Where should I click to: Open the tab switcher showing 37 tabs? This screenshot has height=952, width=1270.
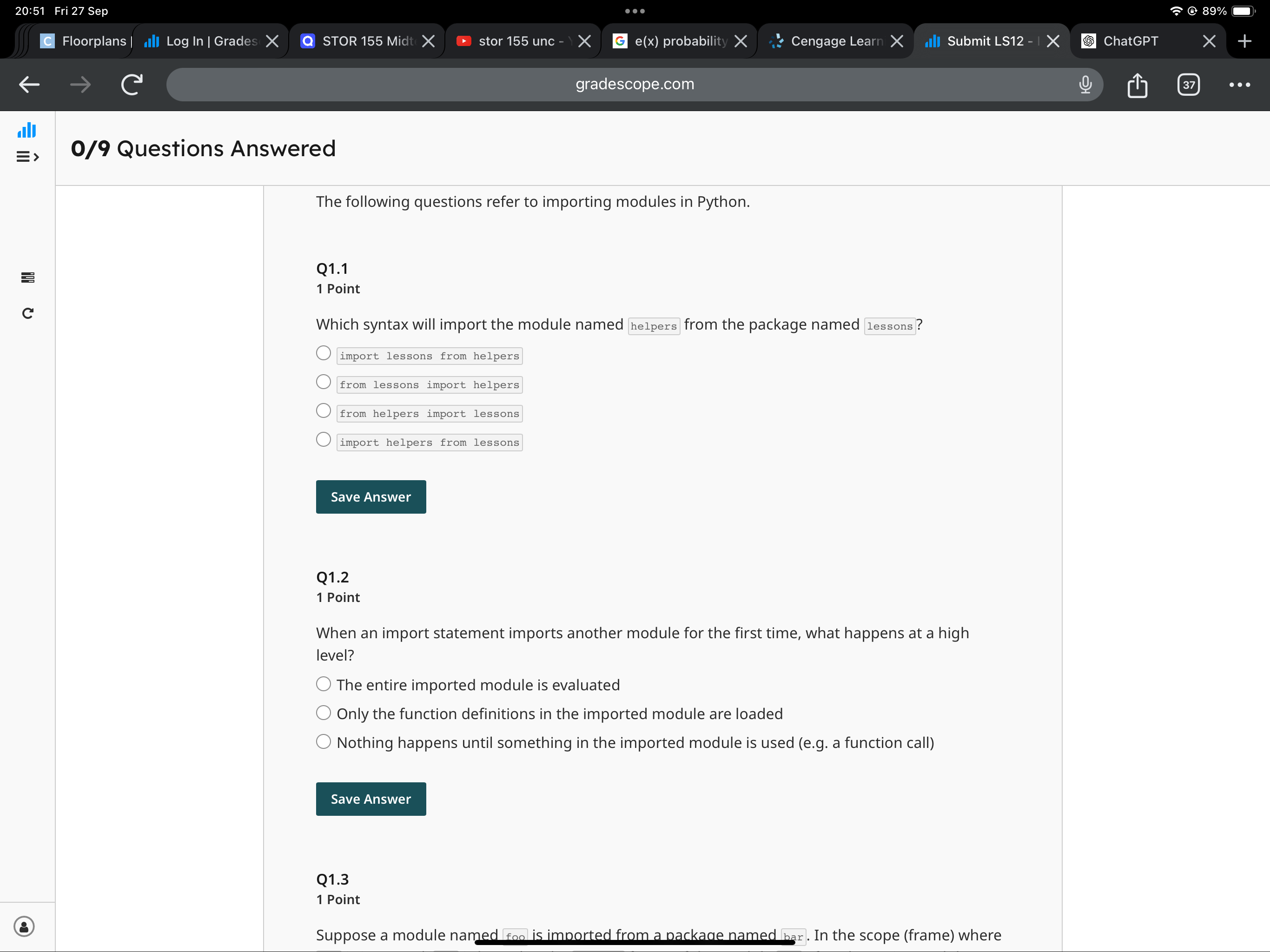(x=1189, y=85)
